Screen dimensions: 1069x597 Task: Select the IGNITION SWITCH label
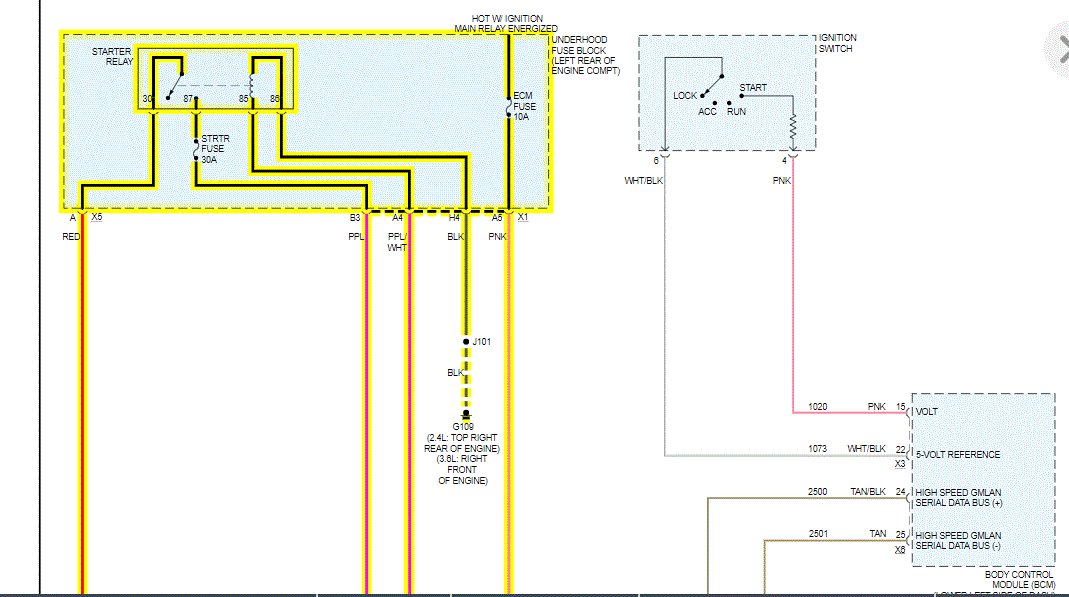(x=837, y=43)
